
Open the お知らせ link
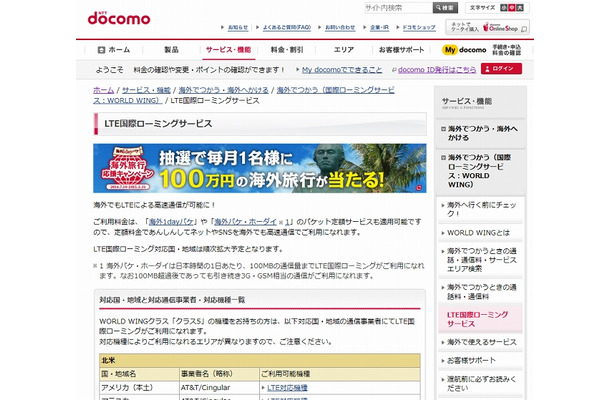click(x=238, y=27)
